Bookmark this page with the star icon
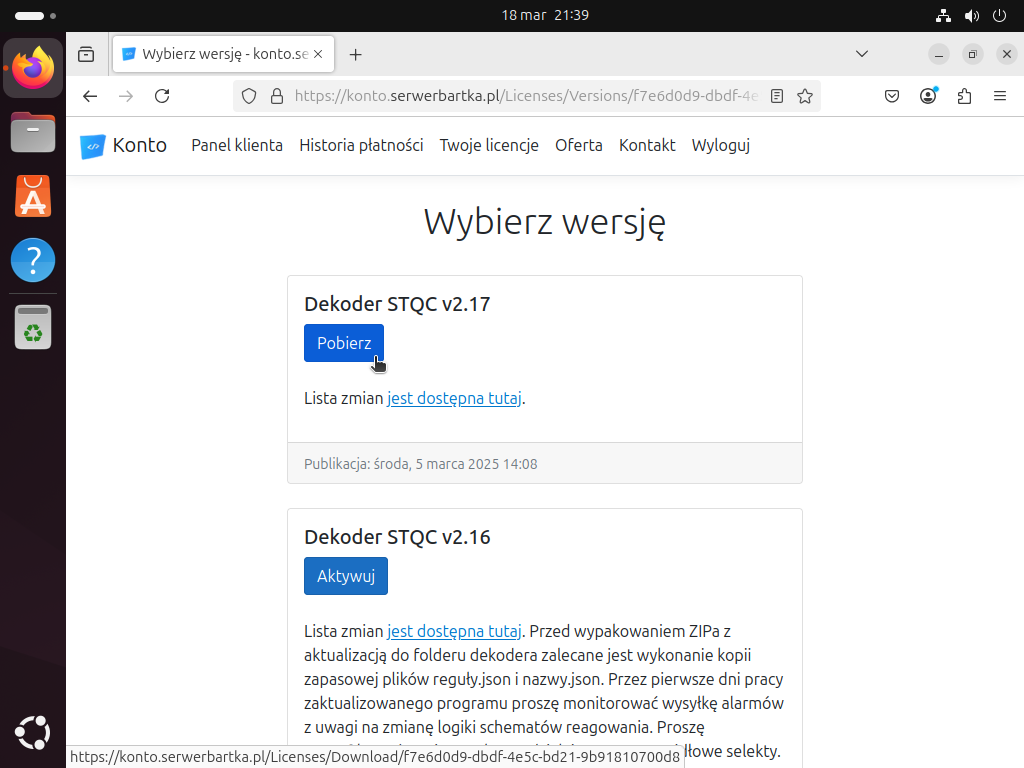This screenshot has width=1024, height=768. 805,96
